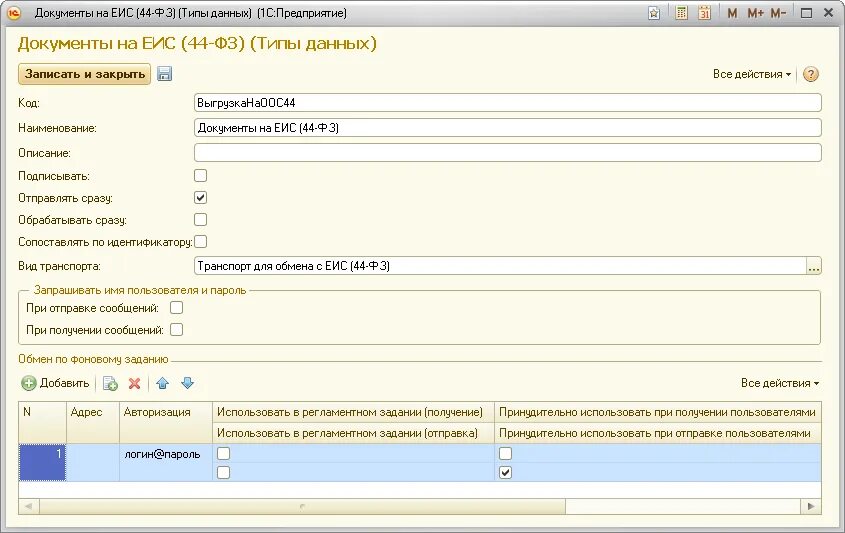
Task: Open Вид транспорта selection with ellipsis button
Action: tap(814, 266)
